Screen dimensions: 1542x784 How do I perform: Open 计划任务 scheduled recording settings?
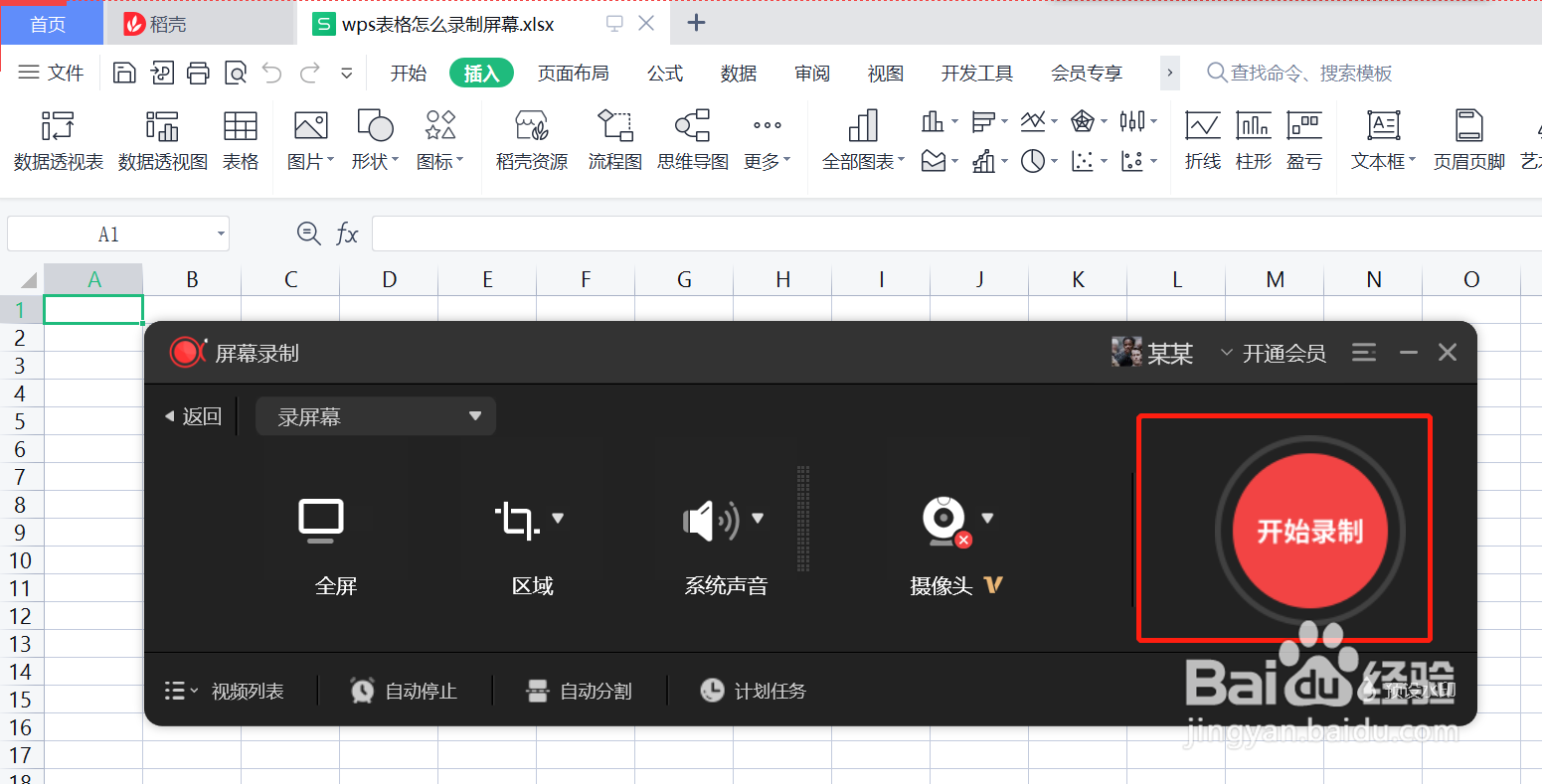coord(753,691)
